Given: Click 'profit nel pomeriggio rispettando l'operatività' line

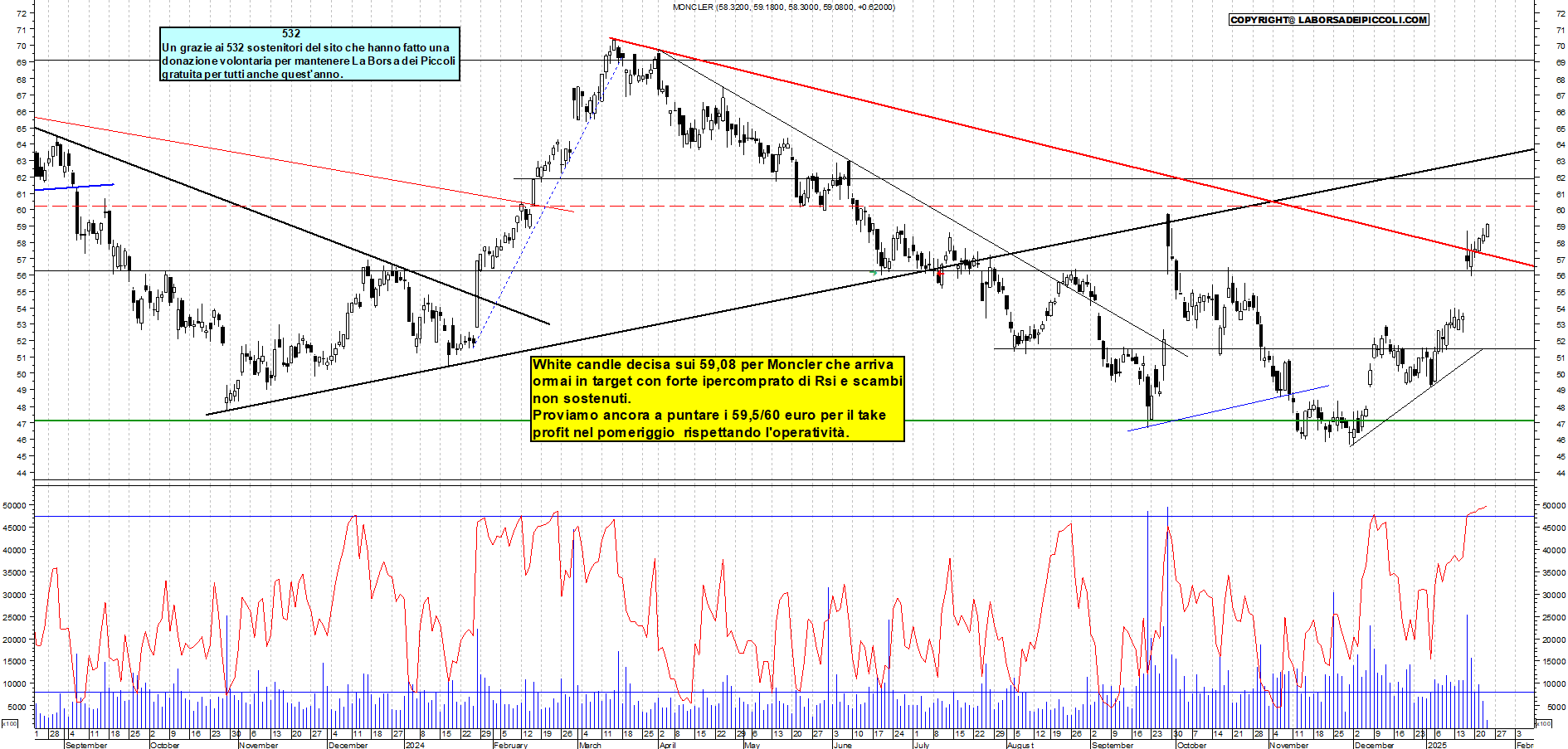Looking at the screenshot, I should [691, 432].
